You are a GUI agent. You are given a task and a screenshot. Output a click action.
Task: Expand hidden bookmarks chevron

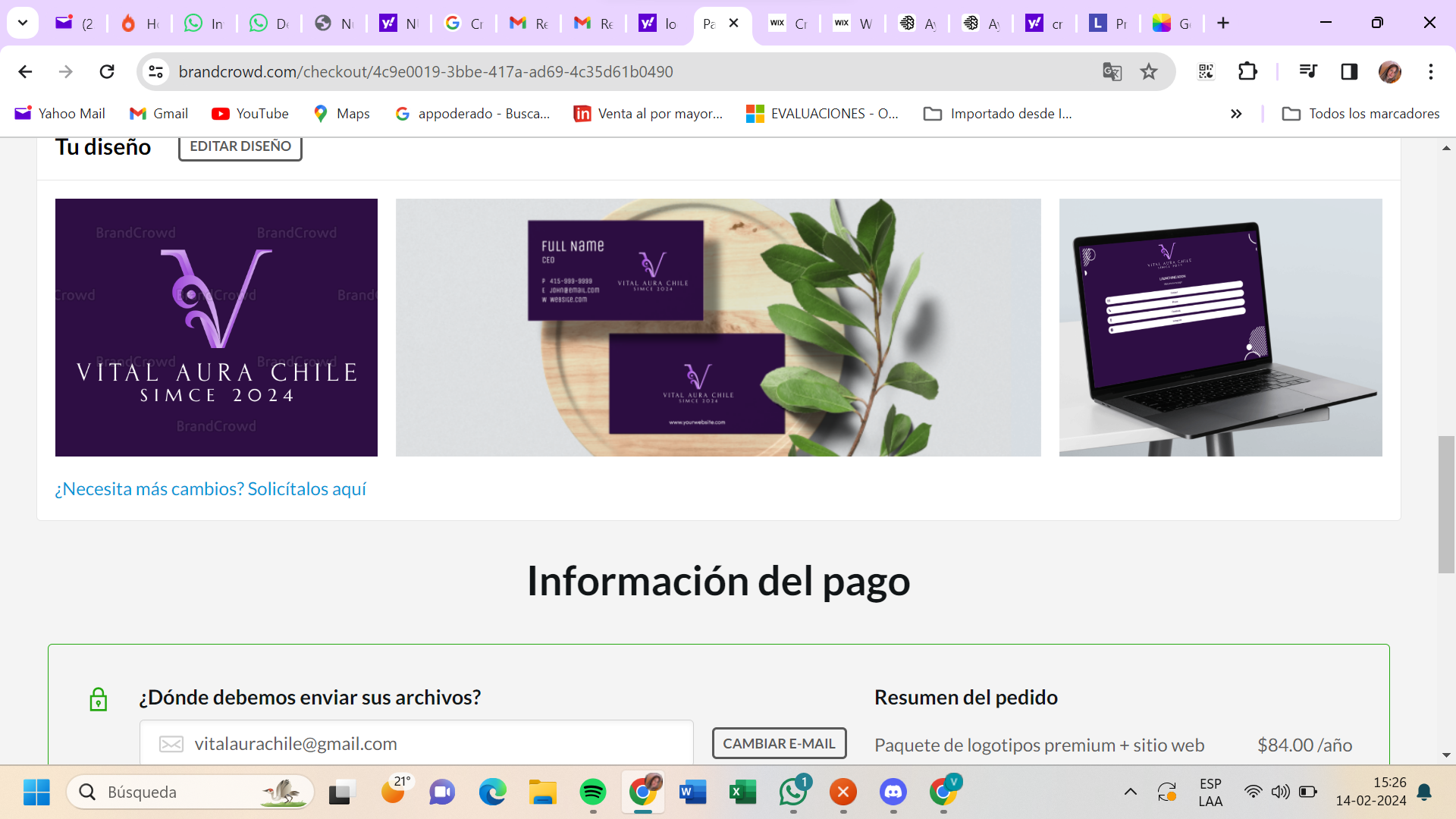click(x=1236, y=114)
